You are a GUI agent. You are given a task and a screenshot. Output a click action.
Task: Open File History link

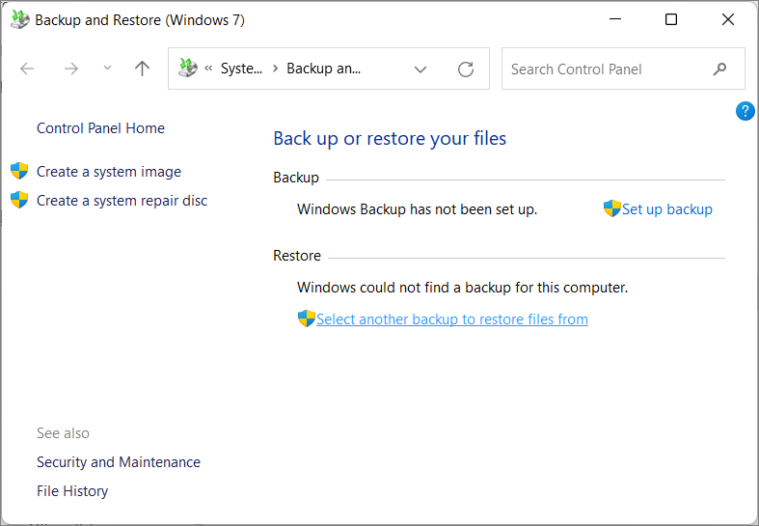73,491
